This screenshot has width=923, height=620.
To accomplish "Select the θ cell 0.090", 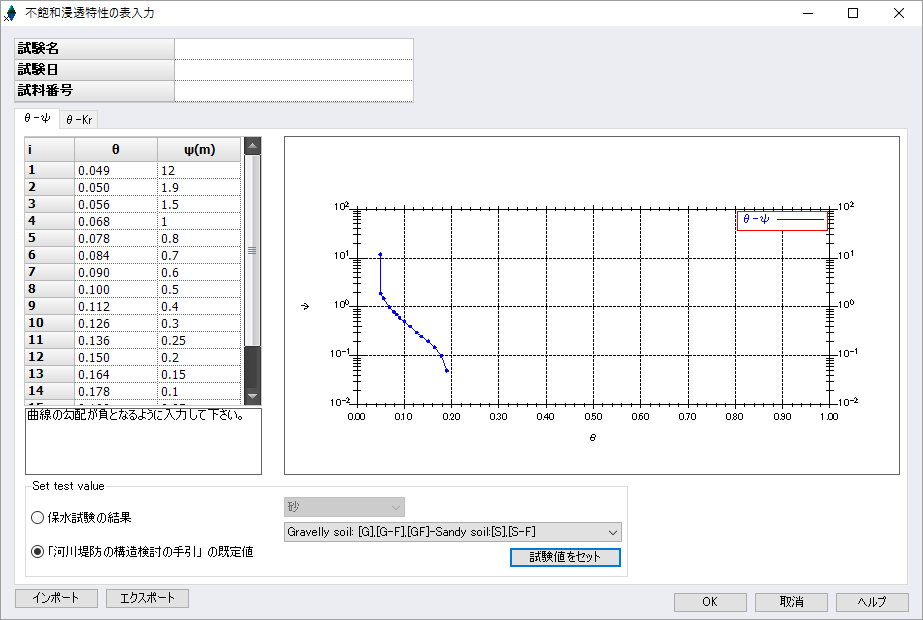I will 116,273.
